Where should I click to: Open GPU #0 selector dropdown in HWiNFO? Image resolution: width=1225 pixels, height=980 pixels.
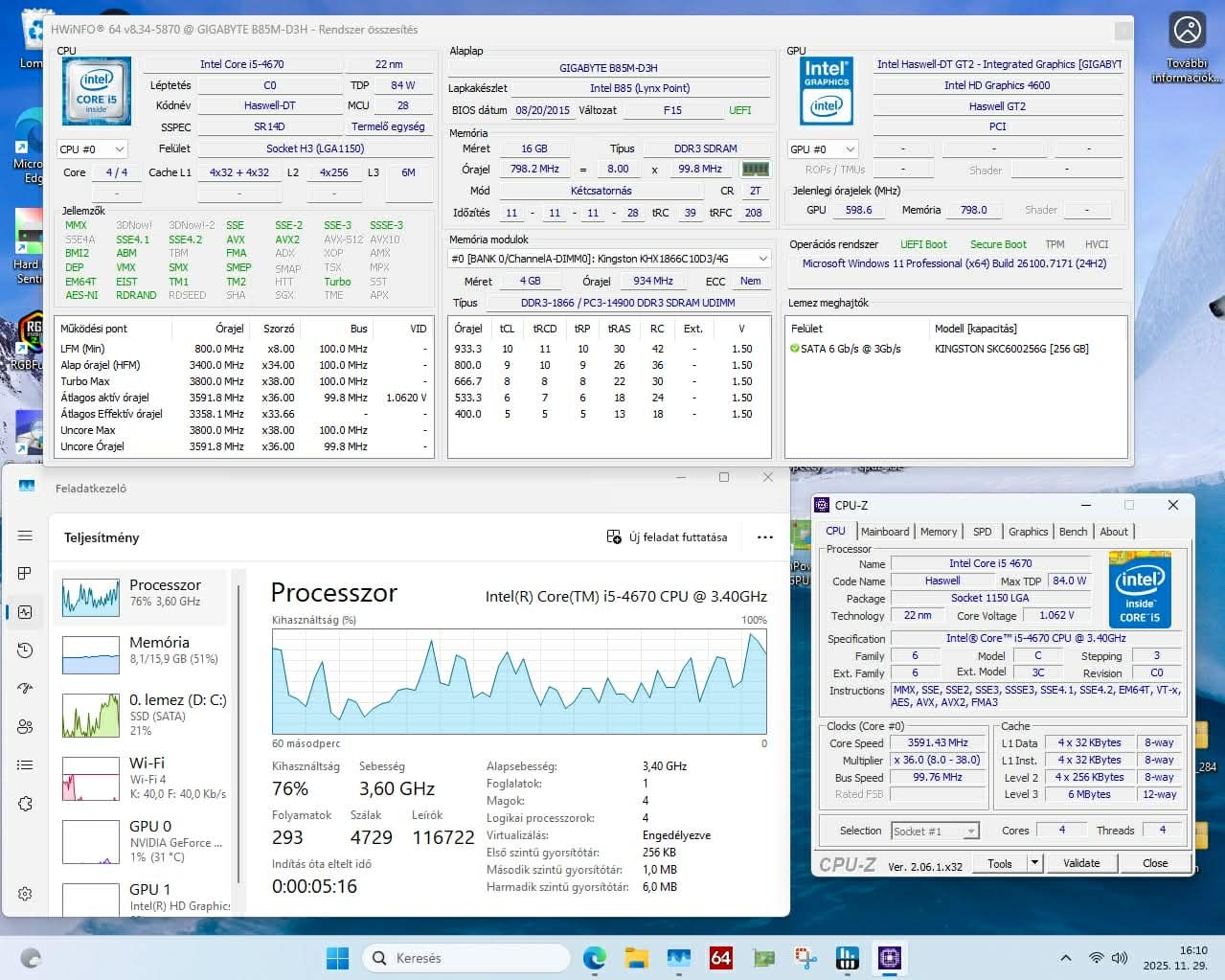pyautogui.click(x=823, y=149)
